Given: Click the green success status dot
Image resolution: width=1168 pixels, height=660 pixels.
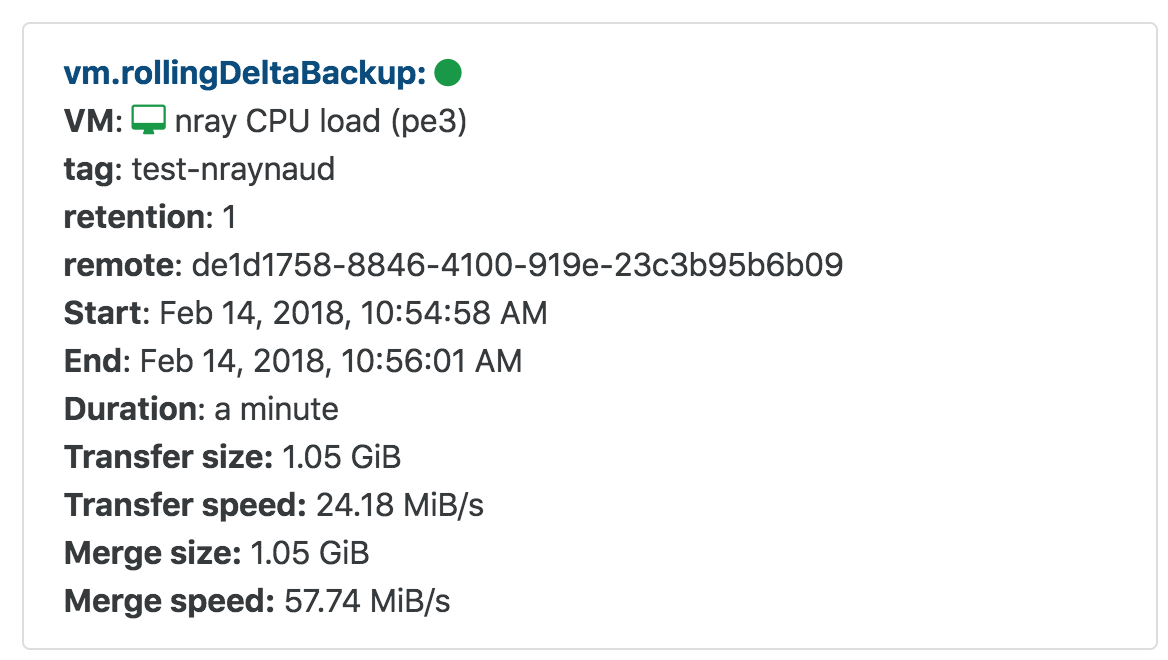Looking at the screenshot, I should (x=448, y=73).
